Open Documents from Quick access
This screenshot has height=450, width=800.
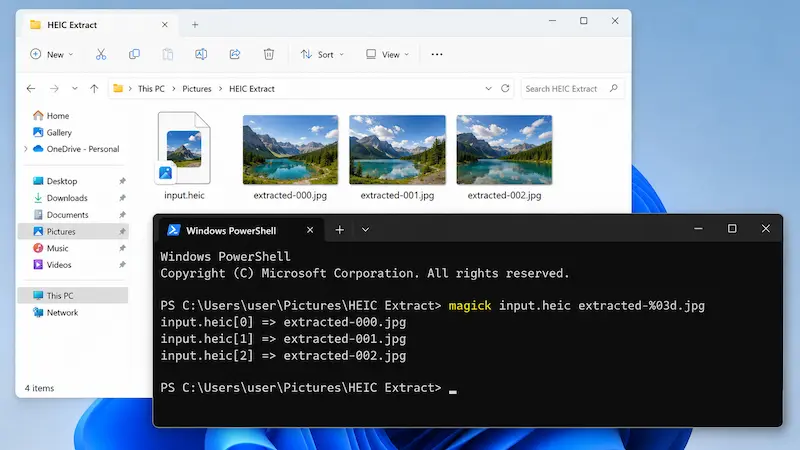coord(61,215)
